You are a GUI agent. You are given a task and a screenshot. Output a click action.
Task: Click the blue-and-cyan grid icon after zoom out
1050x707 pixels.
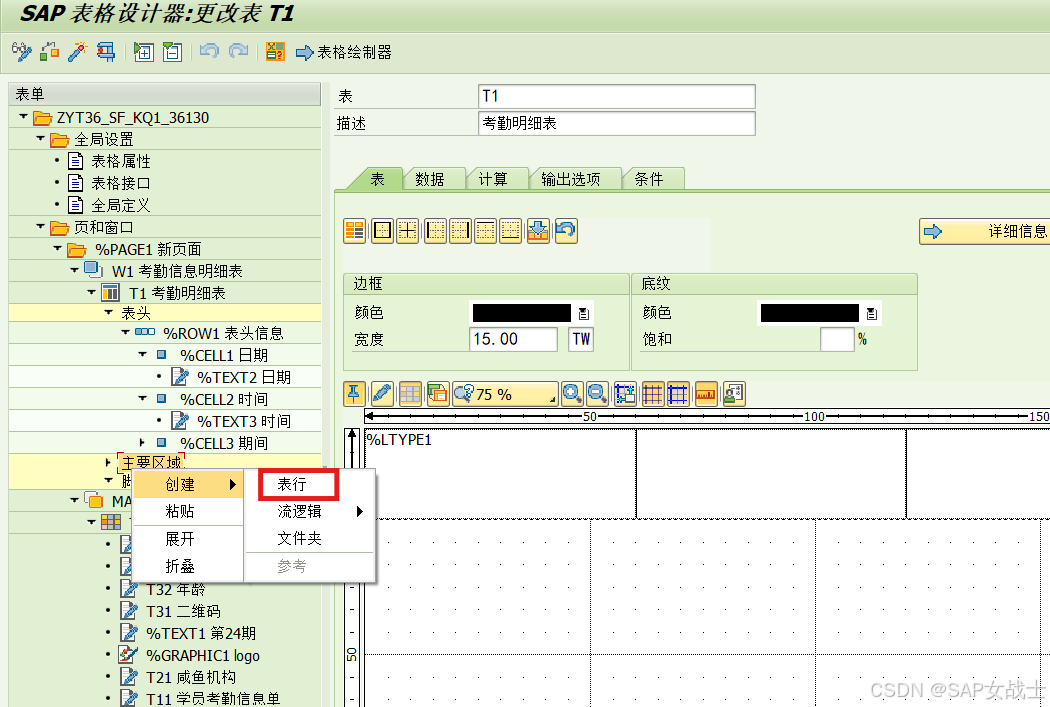pyautogui.click(x=625, y=394)
